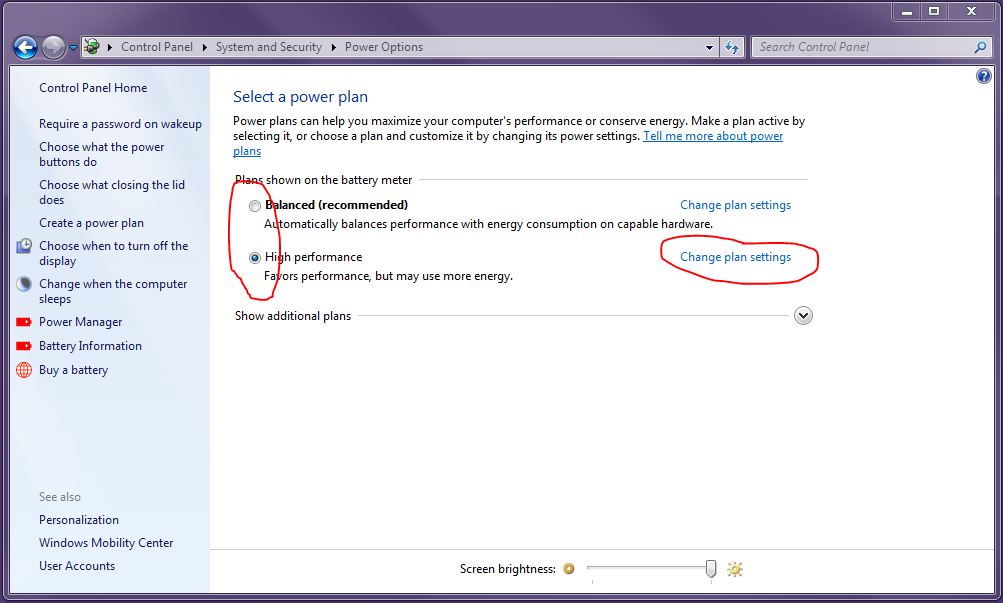This screenshot has height=603, width=1003.
Task: Open the address bar history dropdown
Action: click(709, 47)
